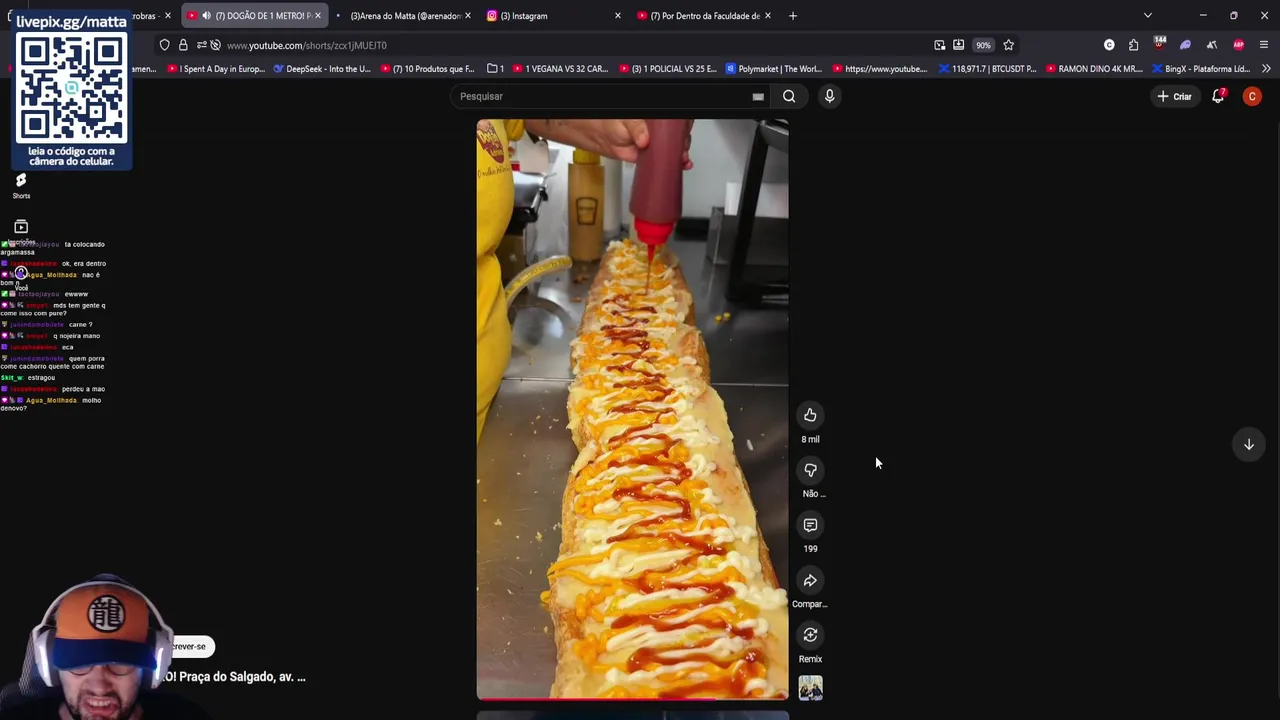Open the site permissions icon in address bar
The height and width of the screenshot is (720, 1280).
click(201, 45)
